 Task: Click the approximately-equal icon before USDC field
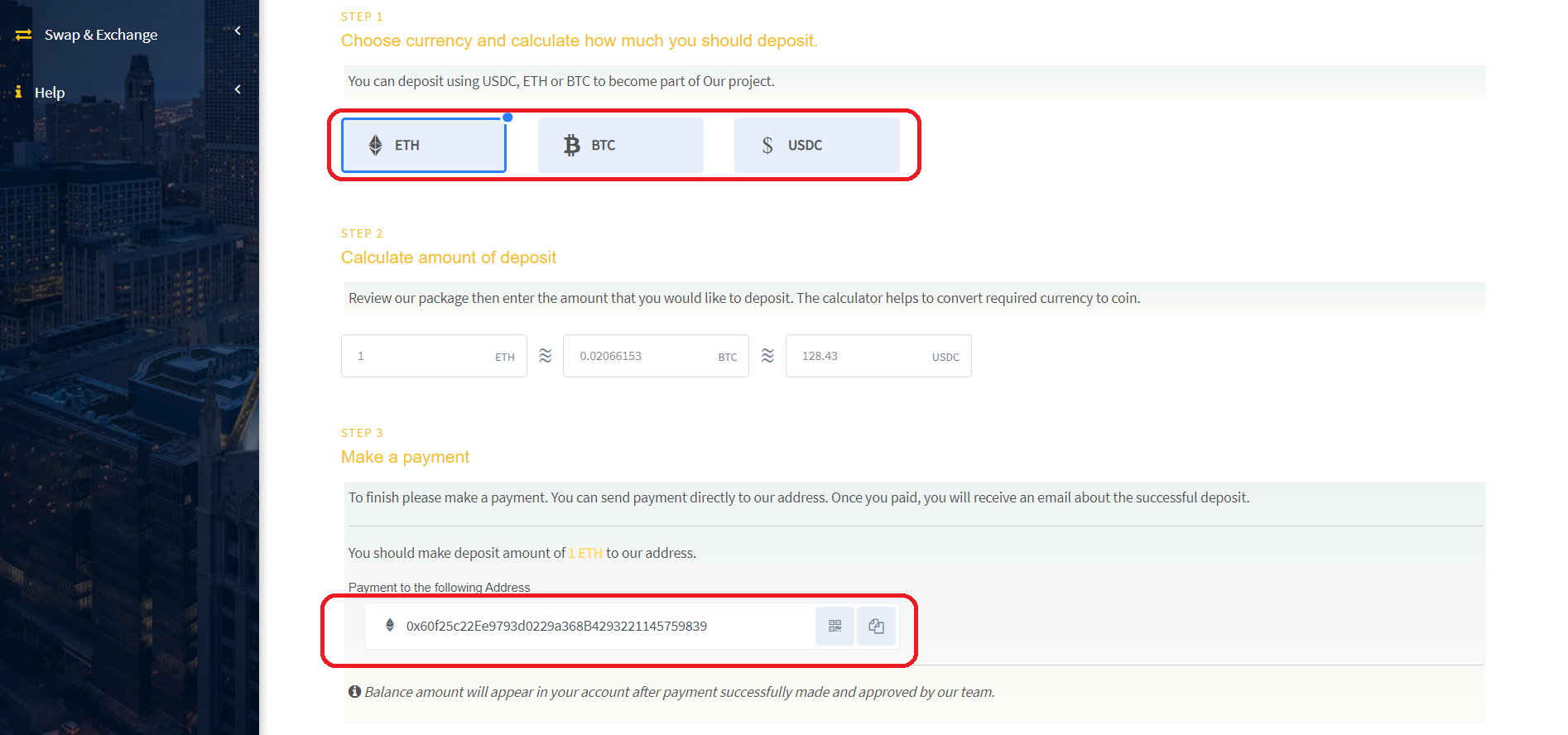pos(767,356)
